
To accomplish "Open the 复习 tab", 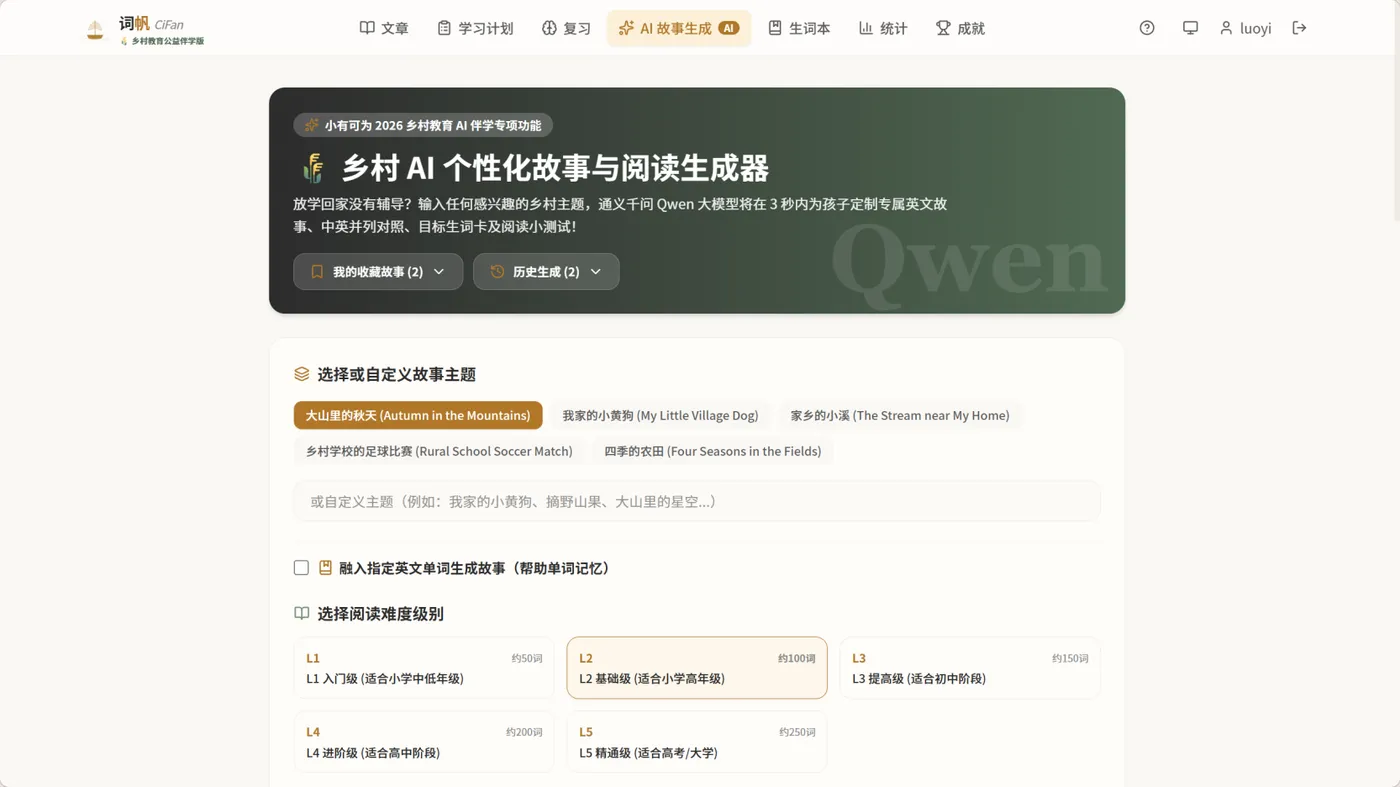I will pos(566,28).
